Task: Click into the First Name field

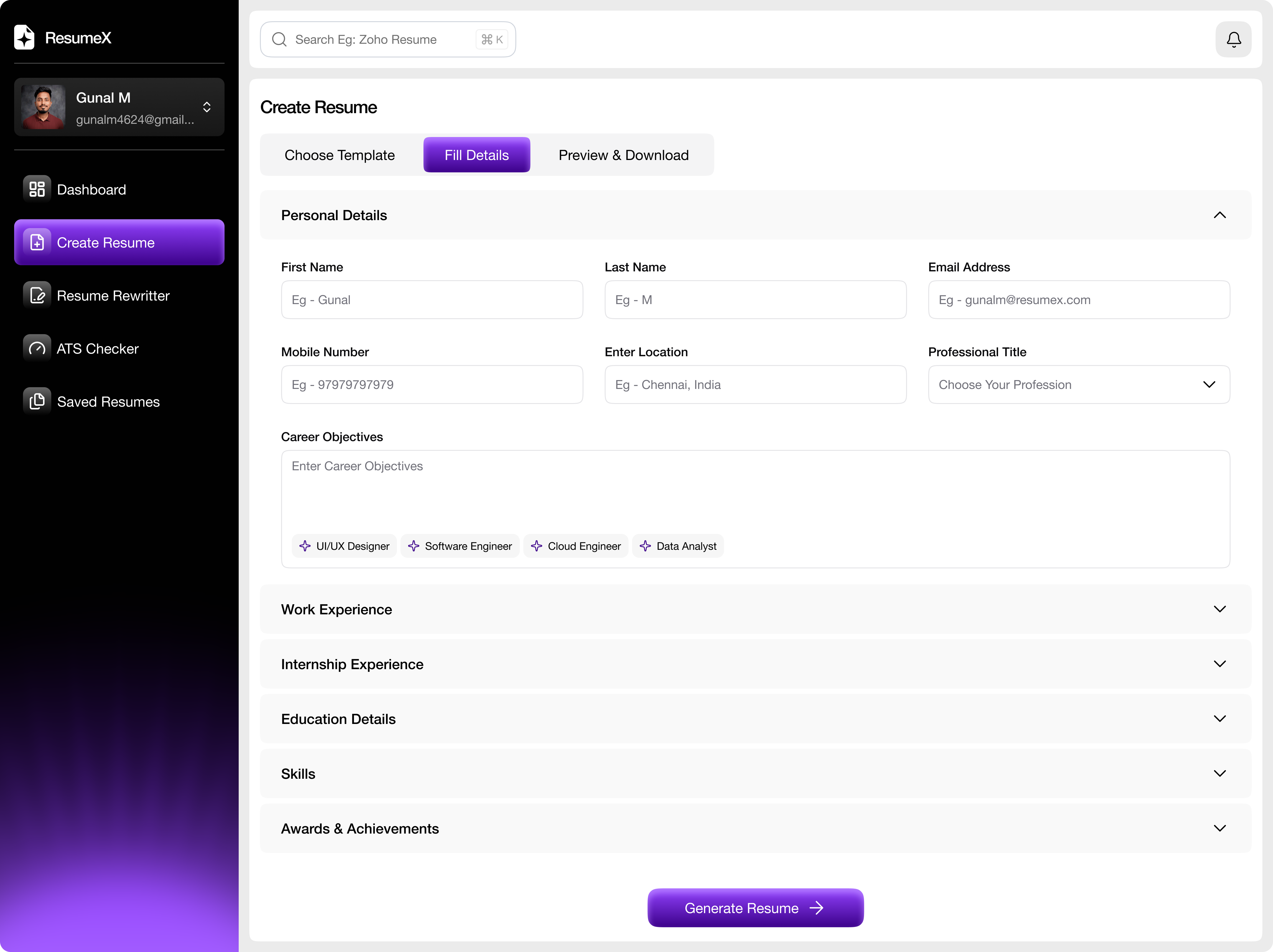Action: [432, 300]
